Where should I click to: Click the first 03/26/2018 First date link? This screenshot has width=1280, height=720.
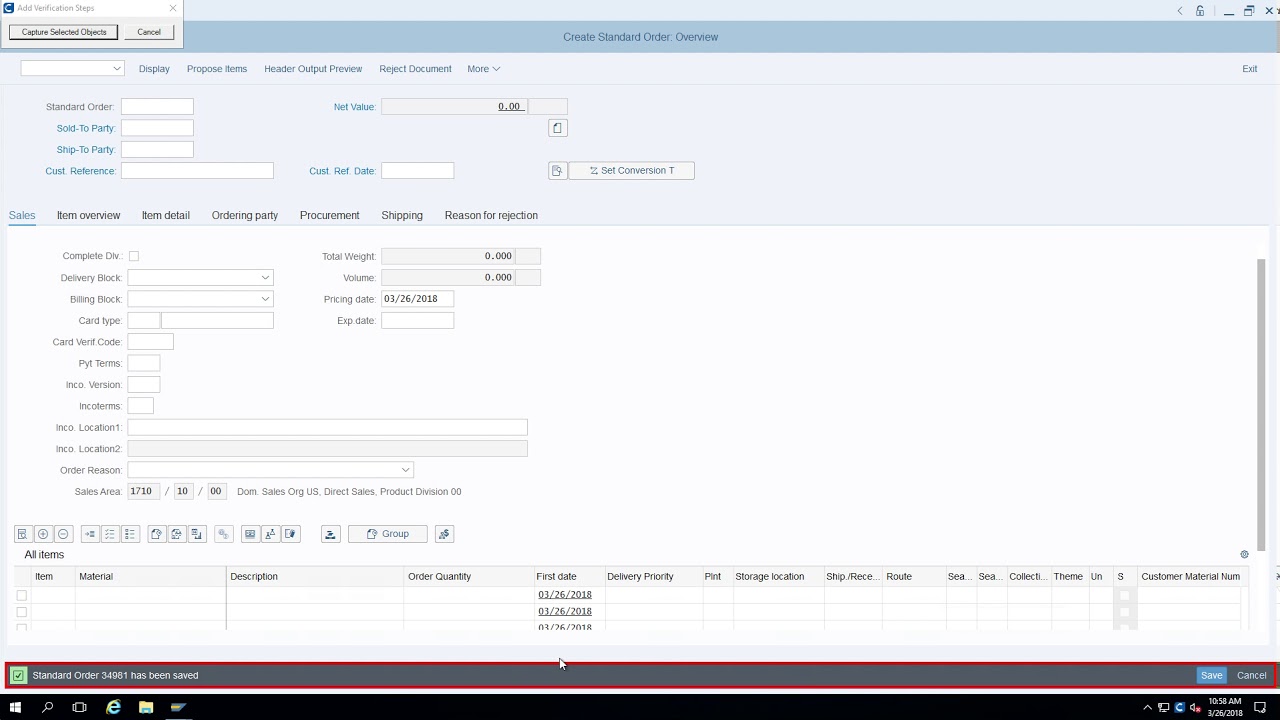point(565,594)
